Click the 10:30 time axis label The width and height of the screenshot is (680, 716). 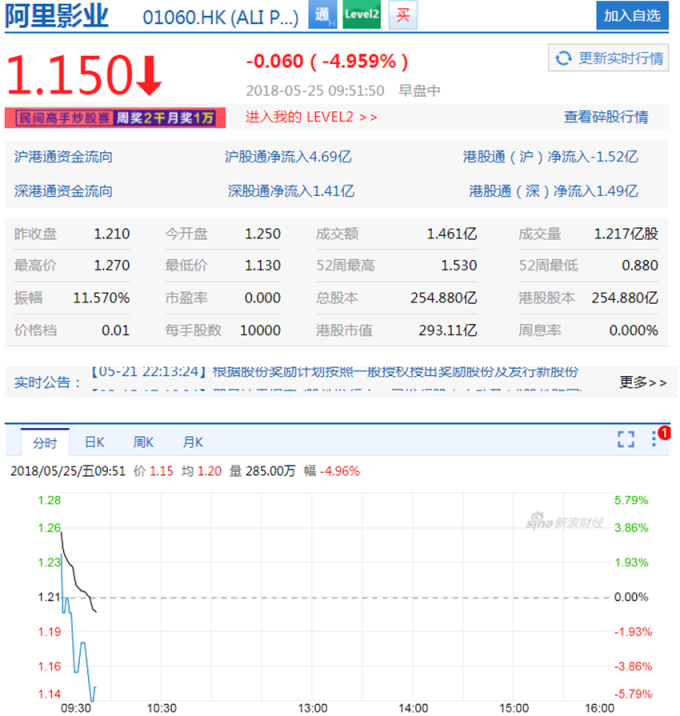click(x=162, y=708)
